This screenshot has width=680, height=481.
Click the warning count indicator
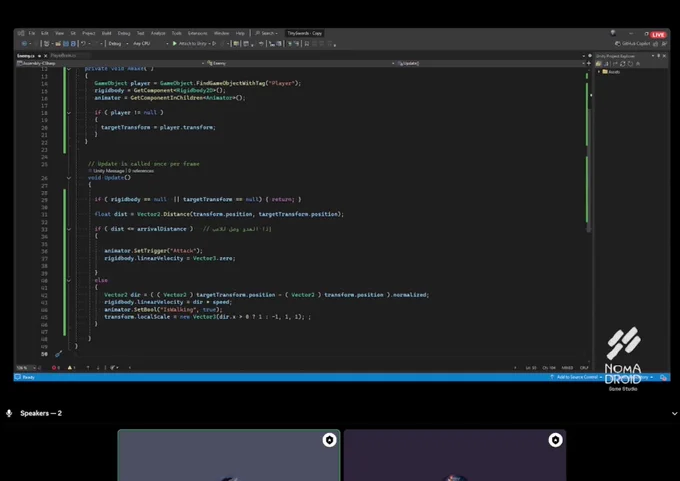tap(72, 368)
